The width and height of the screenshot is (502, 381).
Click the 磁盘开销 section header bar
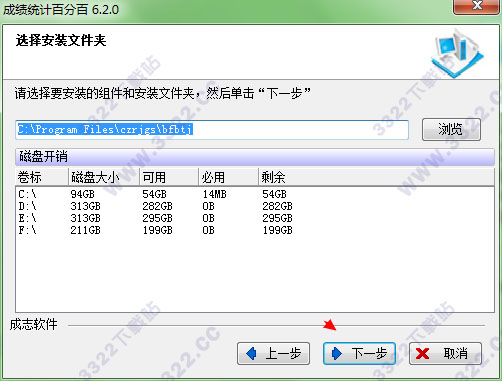pyautogui.click(x=255, y=157)
